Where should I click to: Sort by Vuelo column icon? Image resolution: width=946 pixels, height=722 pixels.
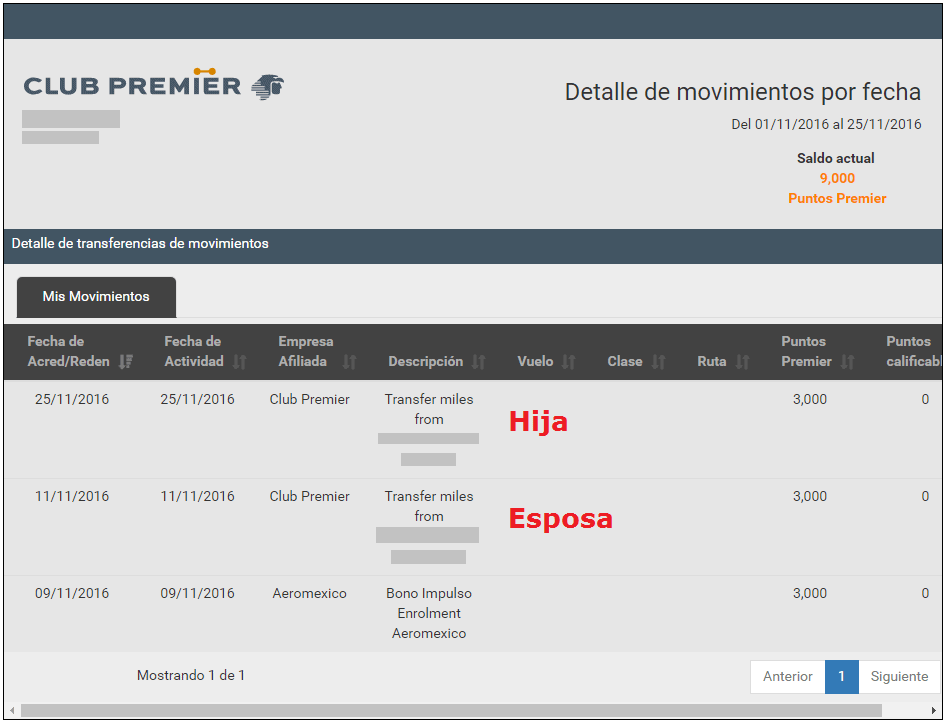(568, 361)
